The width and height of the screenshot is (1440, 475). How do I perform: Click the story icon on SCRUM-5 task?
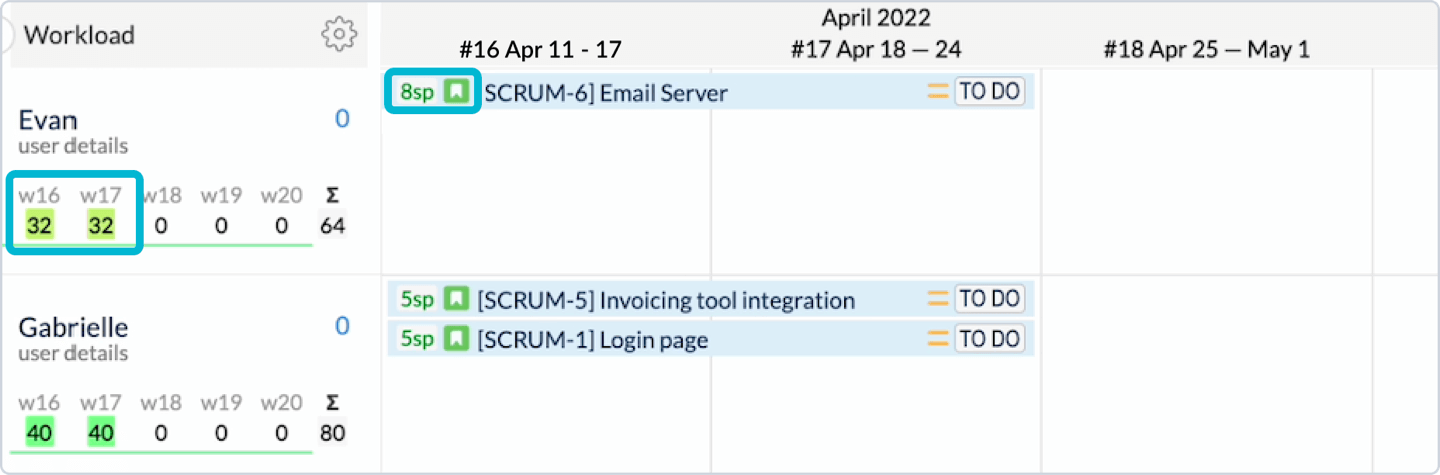pyautogui.click(x=456, y=299)
